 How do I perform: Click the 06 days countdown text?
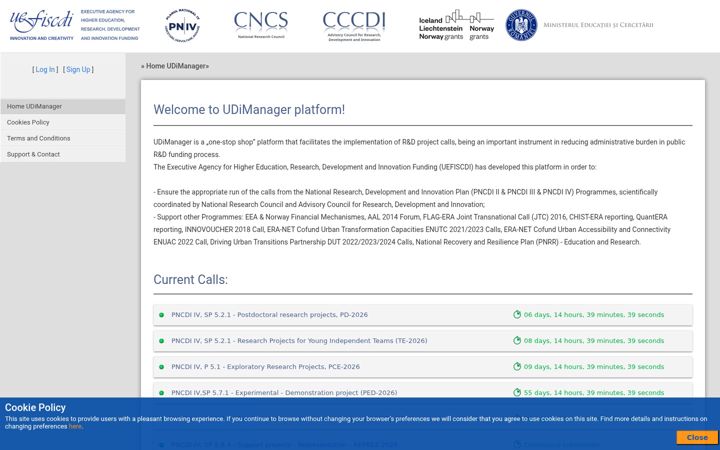coord(594,315)
